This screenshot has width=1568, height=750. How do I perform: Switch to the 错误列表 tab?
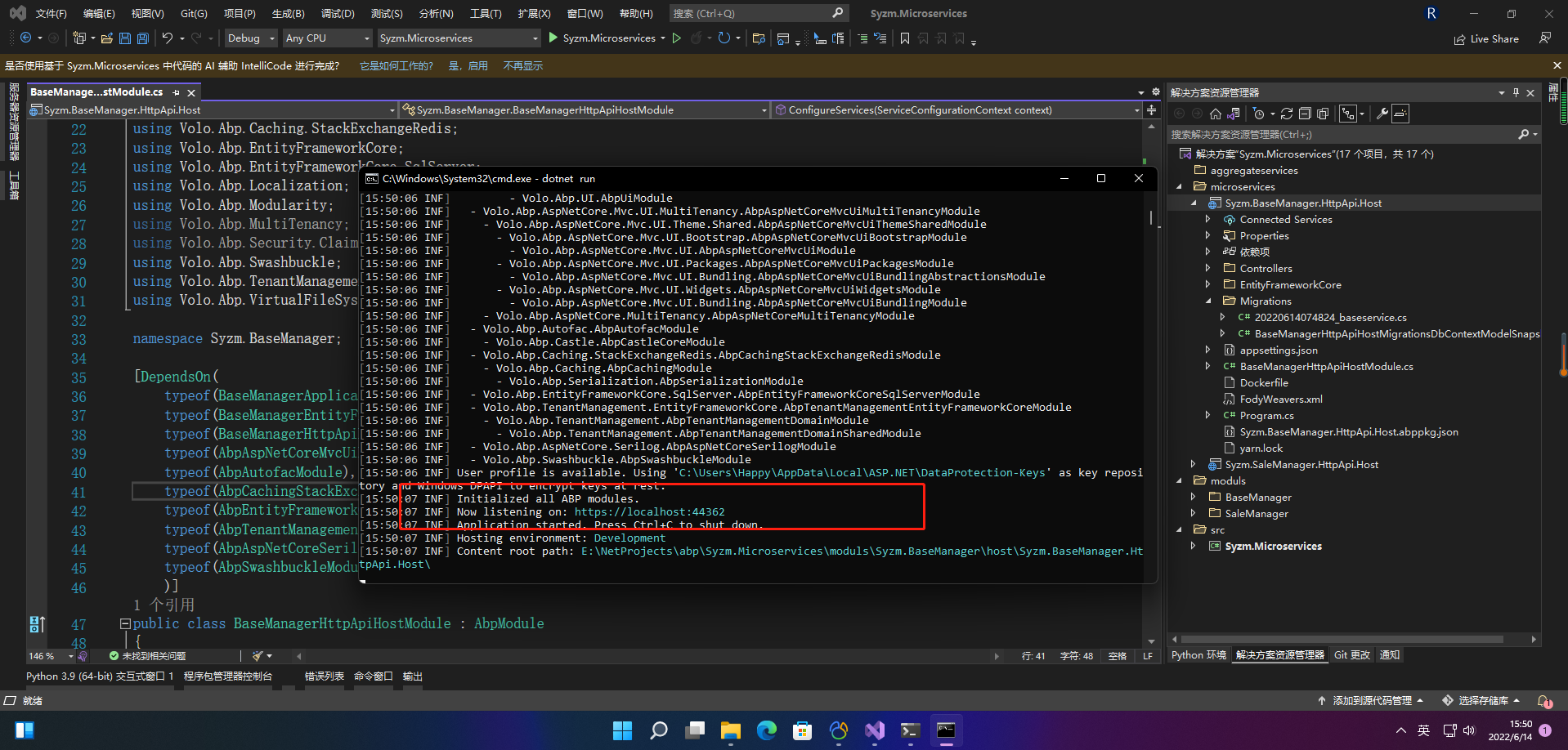pos(325,676)
